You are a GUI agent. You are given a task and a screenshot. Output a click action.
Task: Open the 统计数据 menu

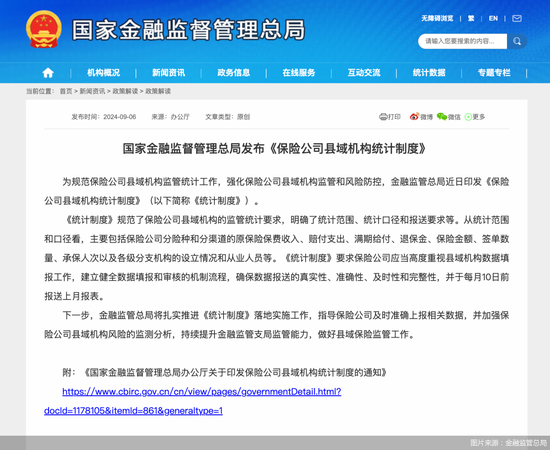click(x=429, y=73)
